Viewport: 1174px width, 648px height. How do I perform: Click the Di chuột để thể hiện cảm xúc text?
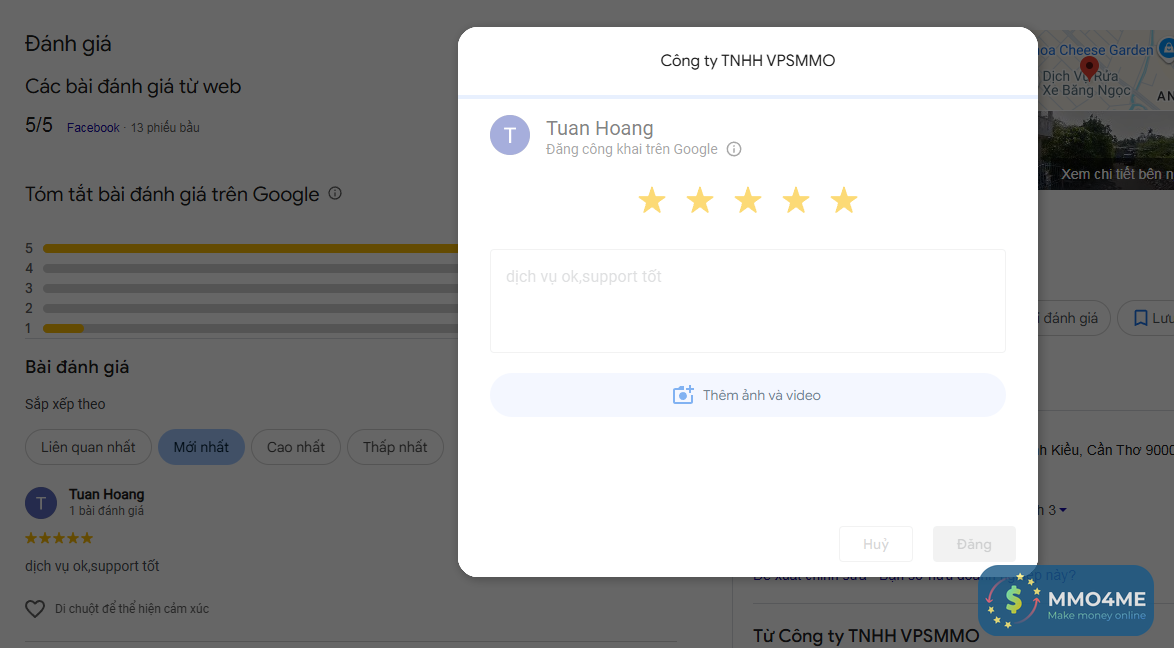click(x=132, y=608)
